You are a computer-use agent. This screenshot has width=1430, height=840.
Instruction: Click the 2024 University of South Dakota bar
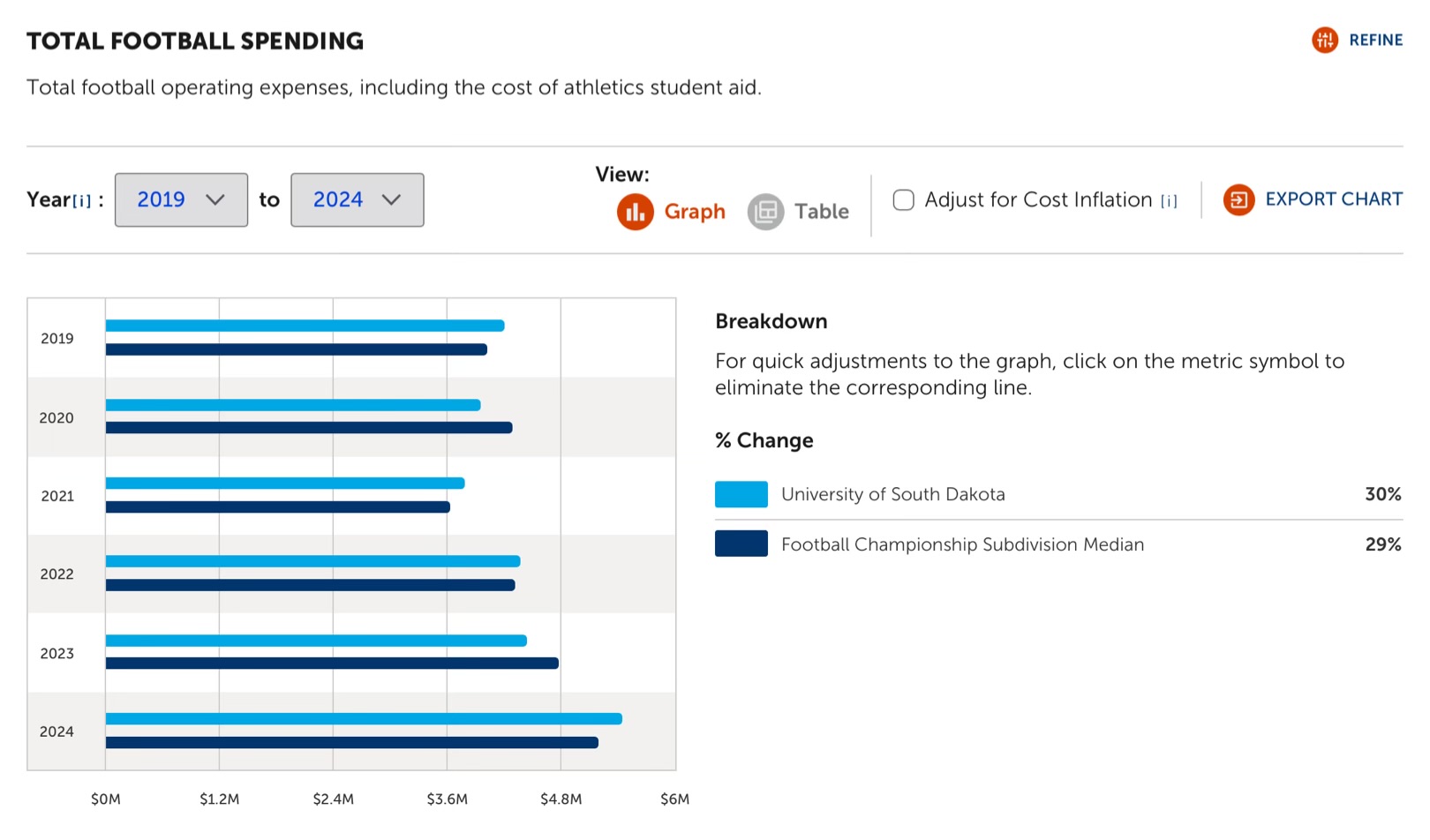click(364, 719)
